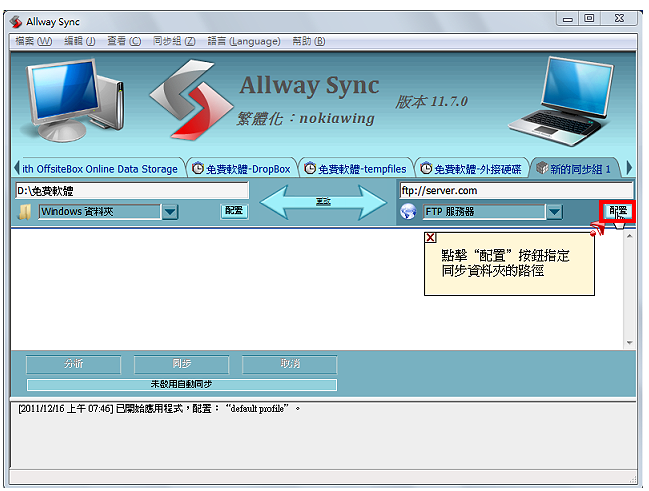The height and width of the screenshot is (491, 649).
Task: Click the 分析 button
Action: point(73,364)
